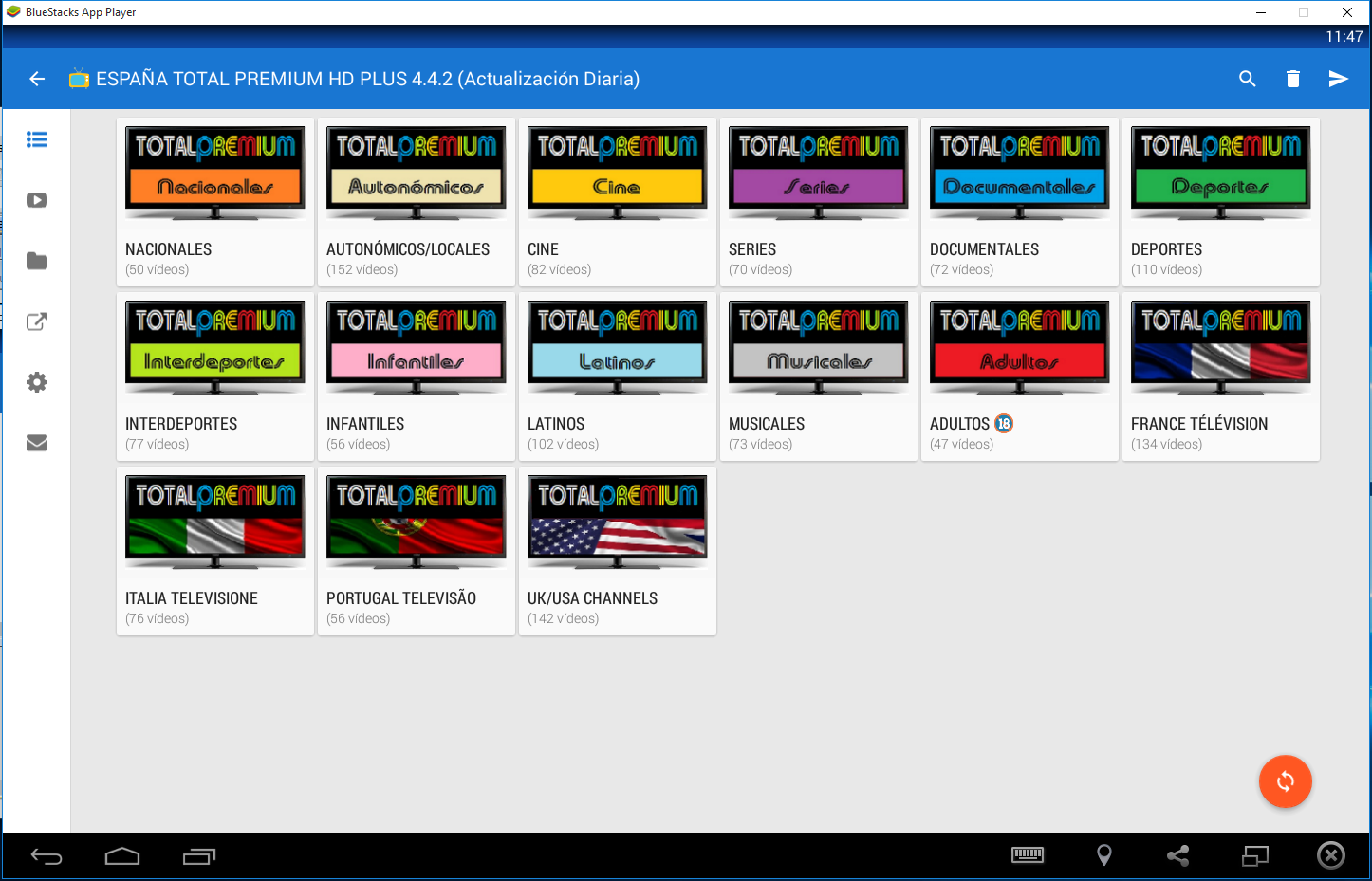
Task: Open the Infantiles thumbnail
Action: tap(417, 348)
